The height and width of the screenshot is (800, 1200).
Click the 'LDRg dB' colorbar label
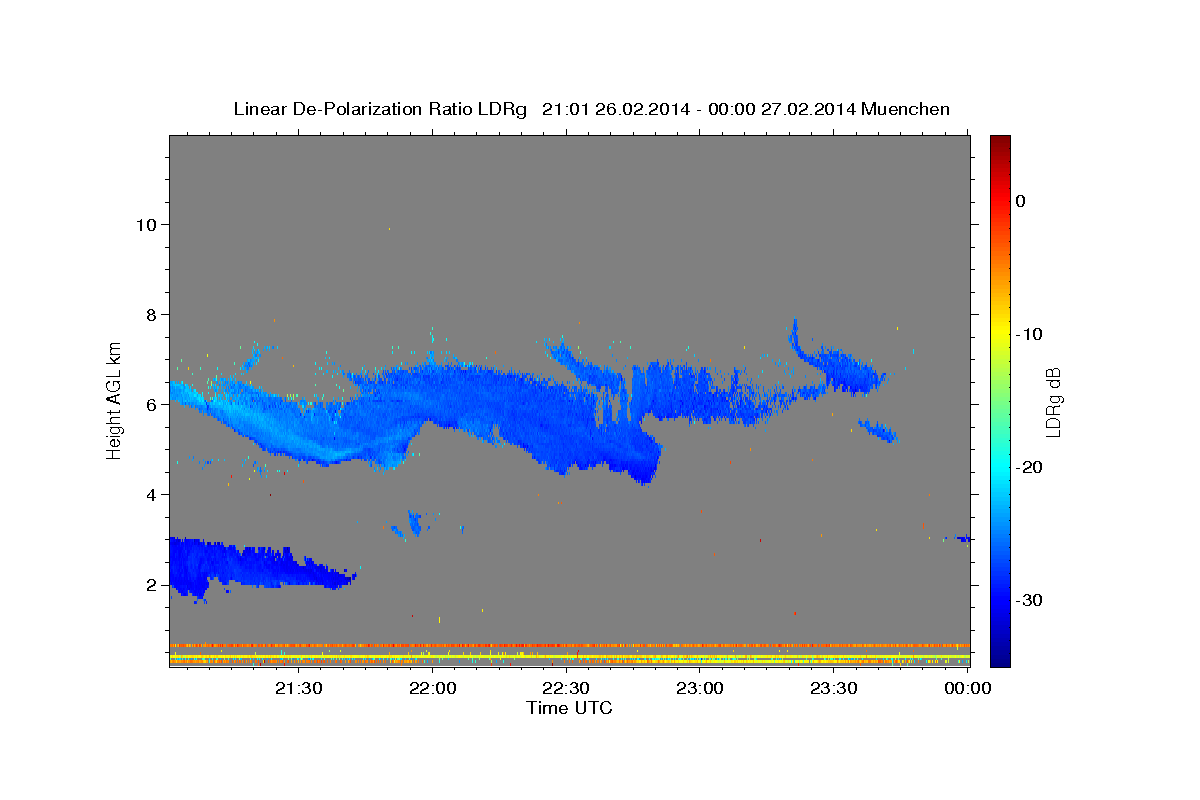pos(1052,404)
